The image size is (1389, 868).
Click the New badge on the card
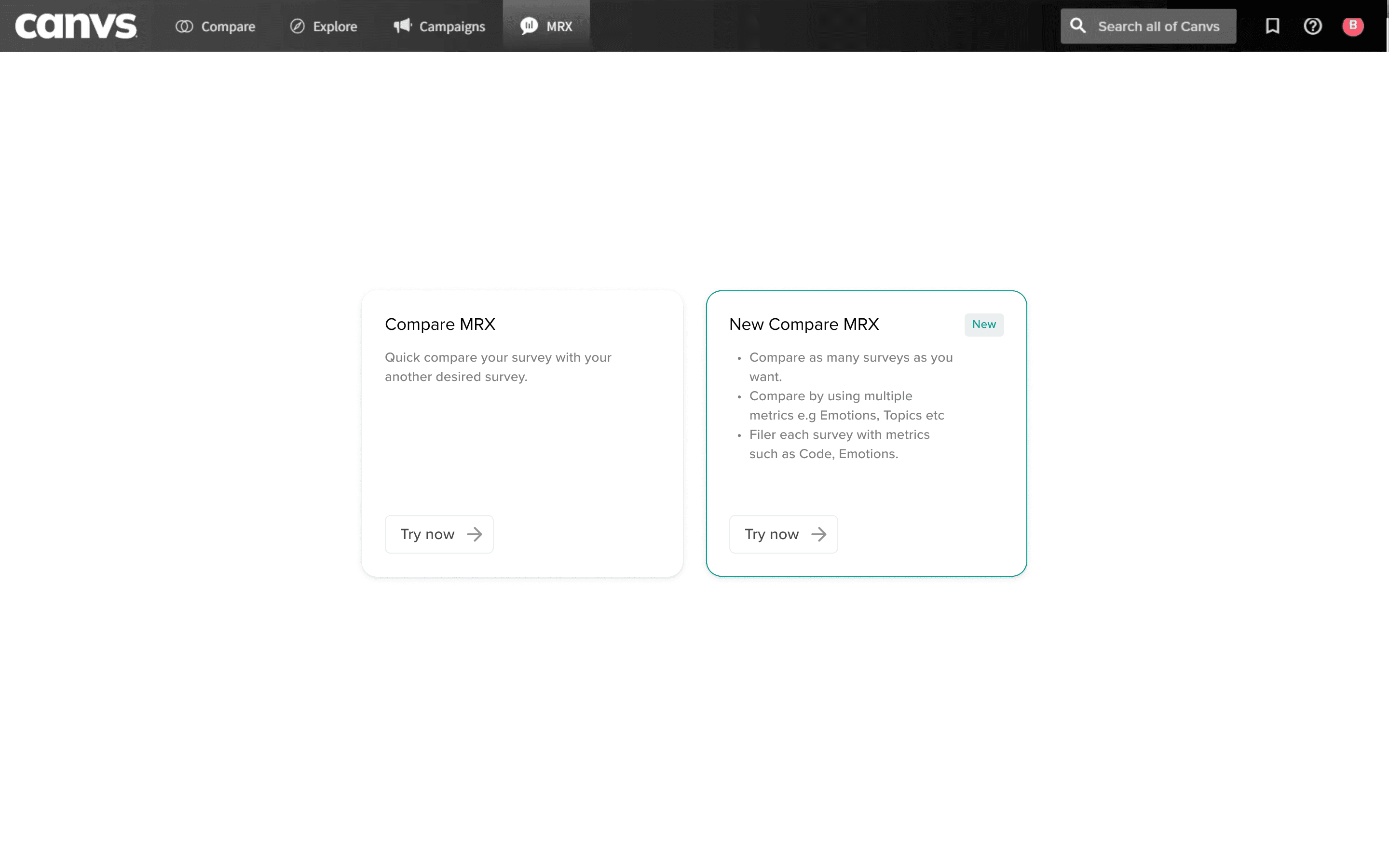pos(984,325)
